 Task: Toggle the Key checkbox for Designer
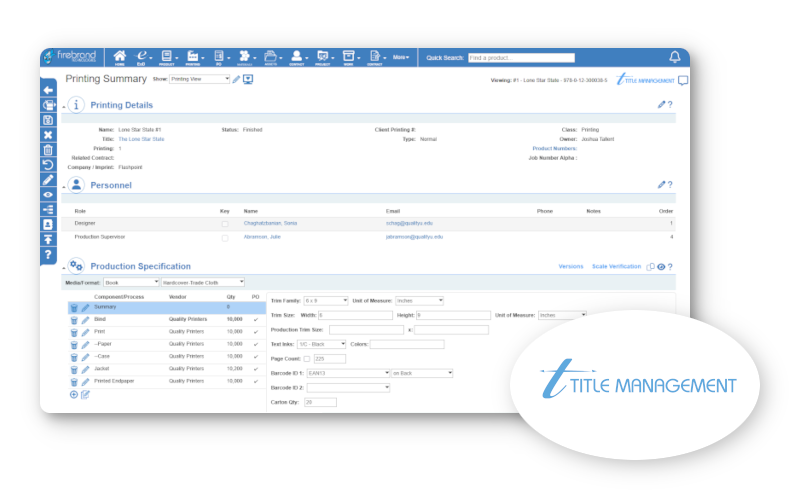click(225, 224)
